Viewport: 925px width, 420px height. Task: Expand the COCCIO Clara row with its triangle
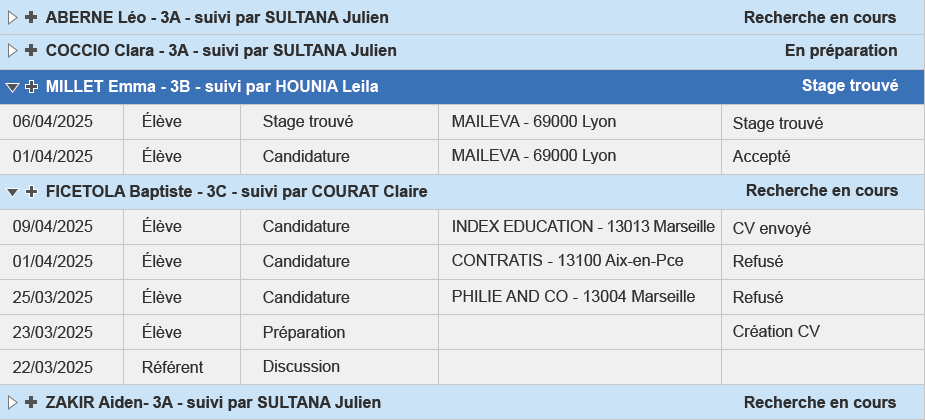[12, 51]
